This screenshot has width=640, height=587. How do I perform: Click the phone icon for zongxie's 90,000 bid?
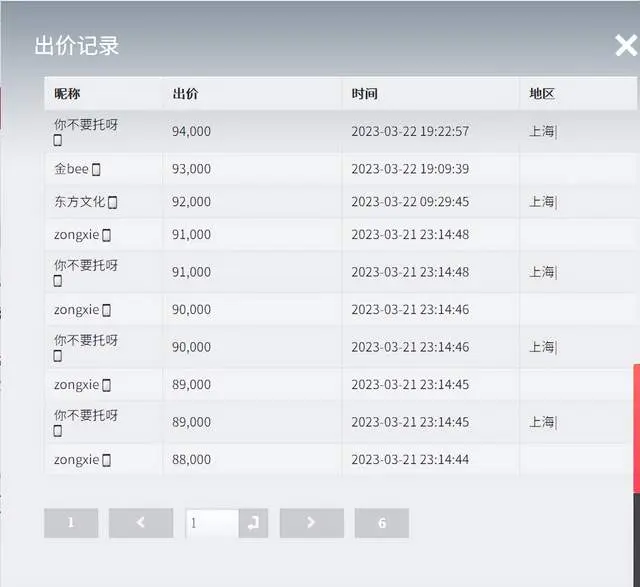click(107, 310)
